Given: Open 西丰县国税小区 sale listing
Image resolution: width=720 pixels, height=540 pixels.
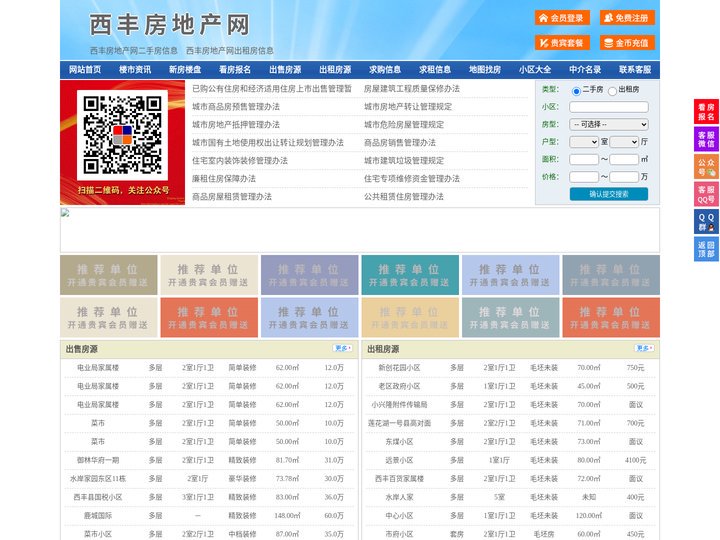Looking at the screenshot, I should tap(98, 497).
